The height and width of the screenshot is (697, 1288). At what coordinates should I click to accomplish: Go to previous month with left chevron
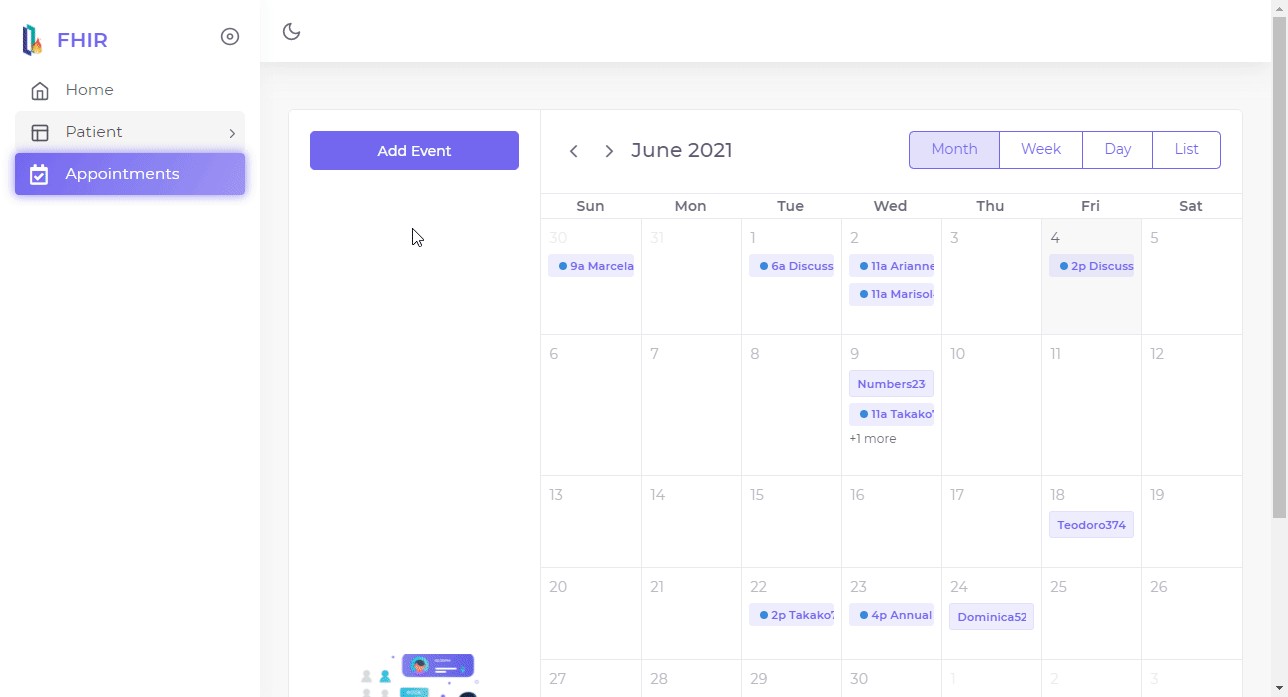(574, 151)
